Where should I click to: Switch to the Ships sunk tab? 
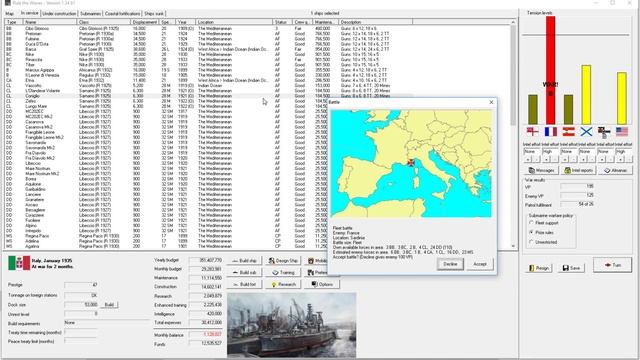154,13
